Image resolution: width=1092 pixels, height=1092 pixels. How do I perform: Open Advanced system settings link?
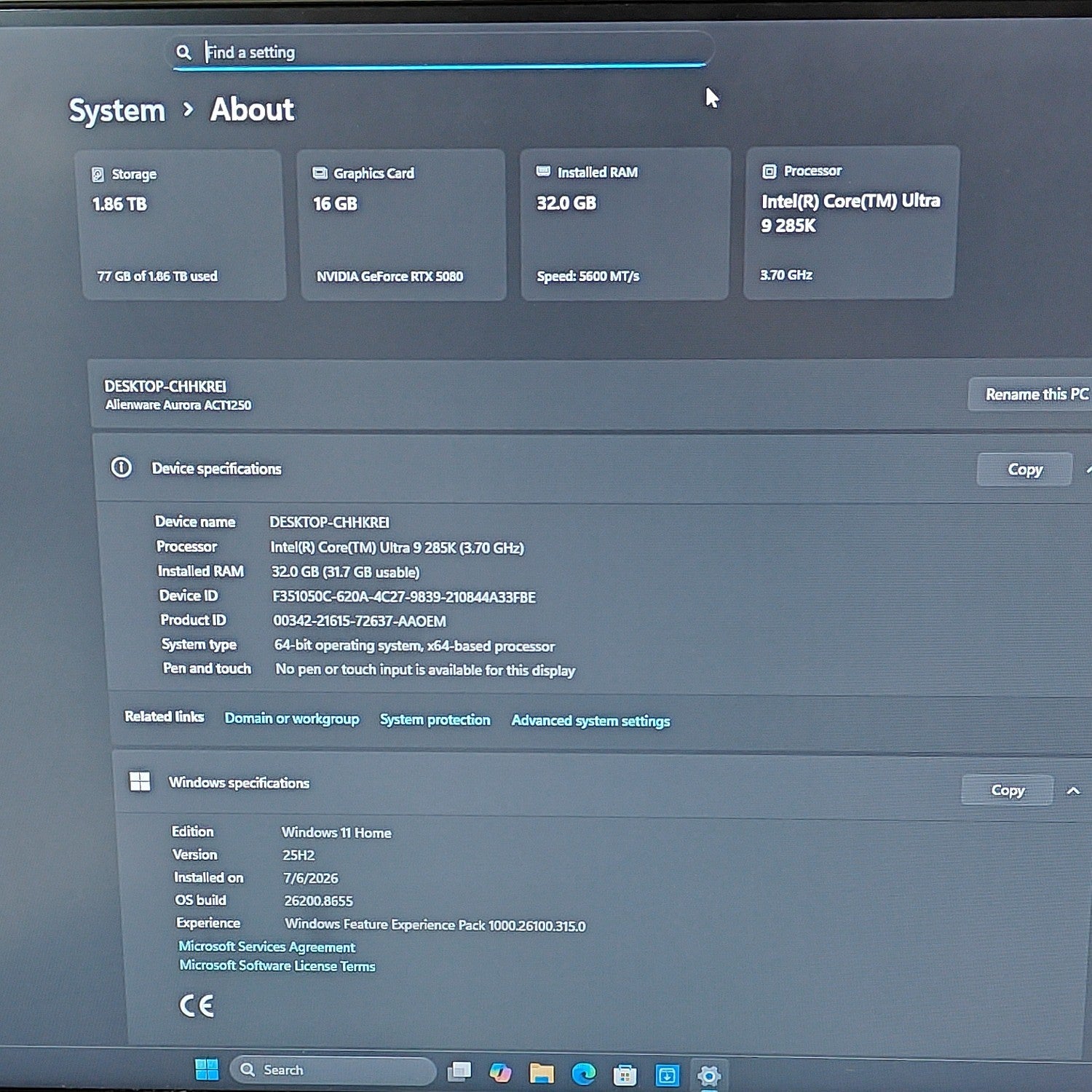590,721
